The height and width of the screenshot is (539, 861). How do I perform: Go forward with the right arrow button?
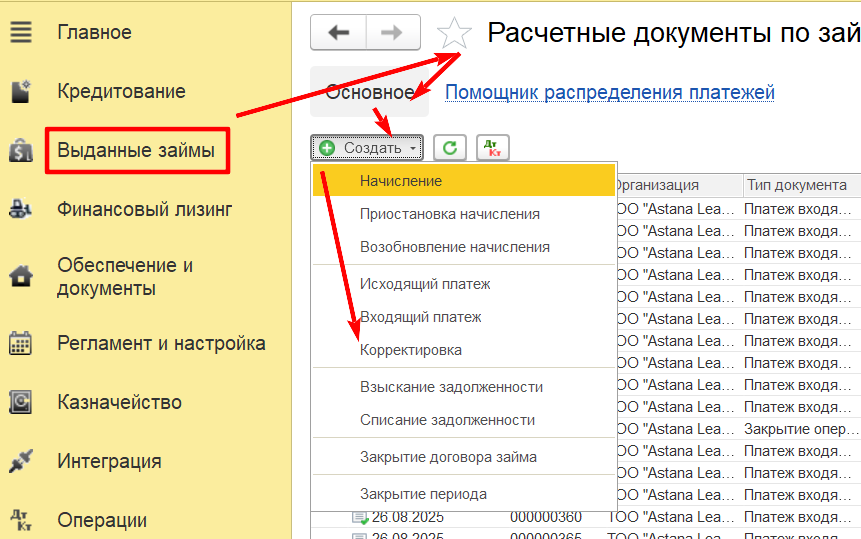click(x=393, y=33)
